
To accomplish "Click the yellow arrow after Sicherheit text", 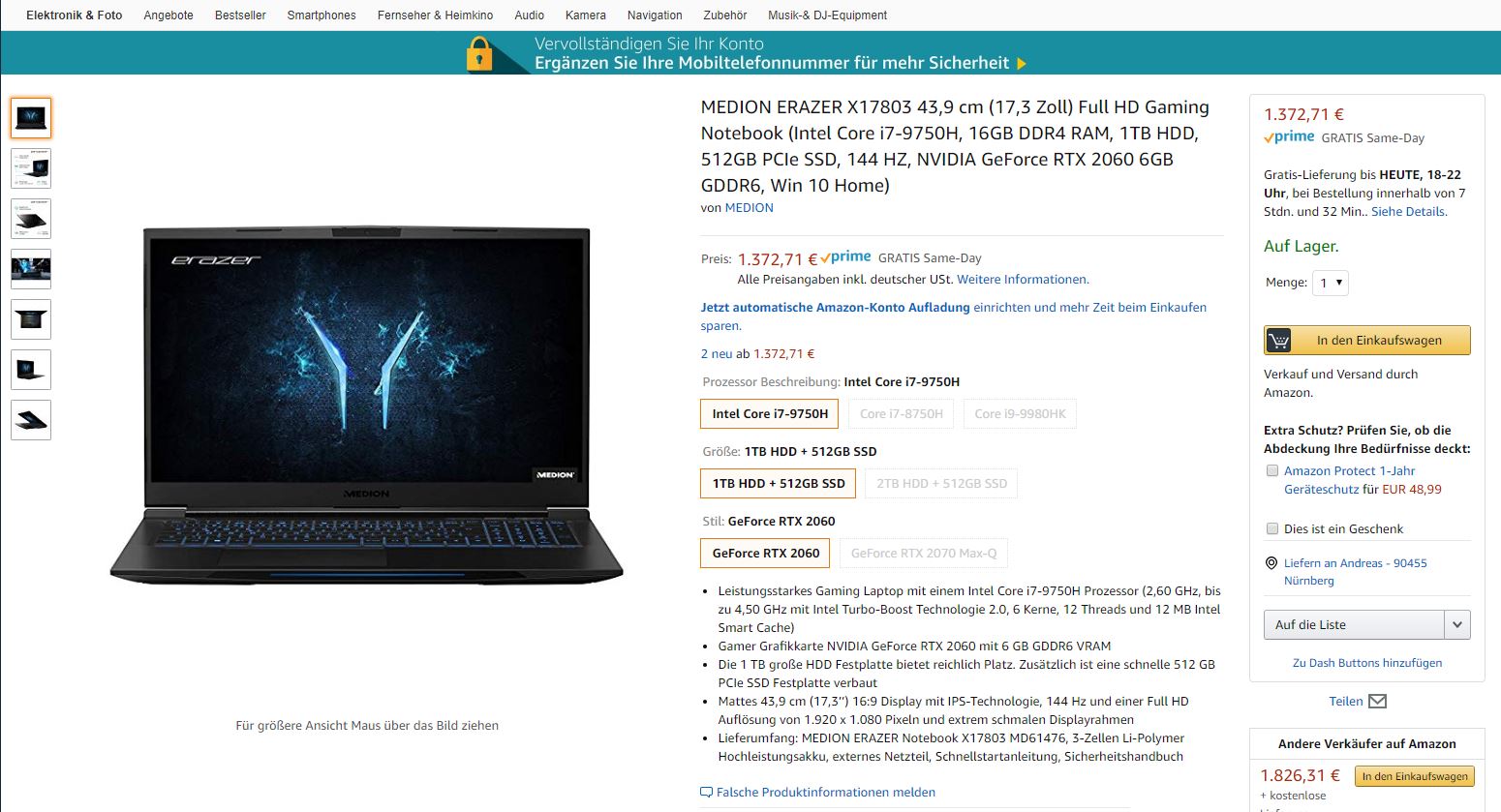I will [x=1021, y=64].
